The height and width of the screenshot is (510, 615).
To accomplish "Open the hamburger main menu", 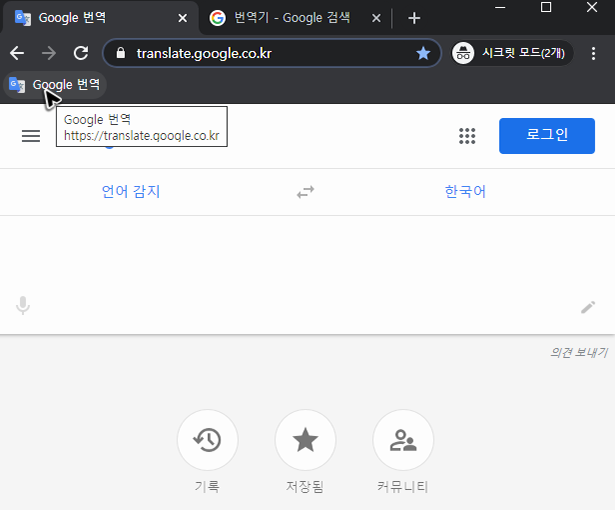I will (x=31, y=136).
